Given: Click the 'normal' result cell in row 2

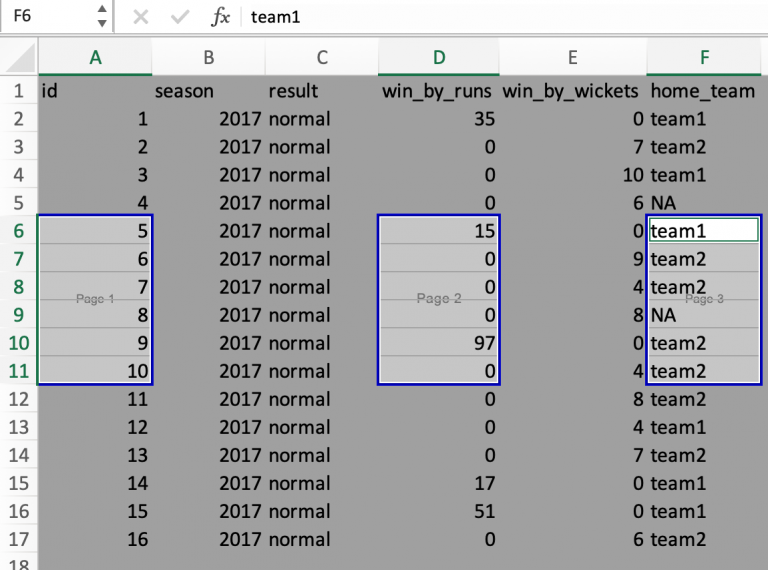Looking at the screenshot, I should [322, 119].
